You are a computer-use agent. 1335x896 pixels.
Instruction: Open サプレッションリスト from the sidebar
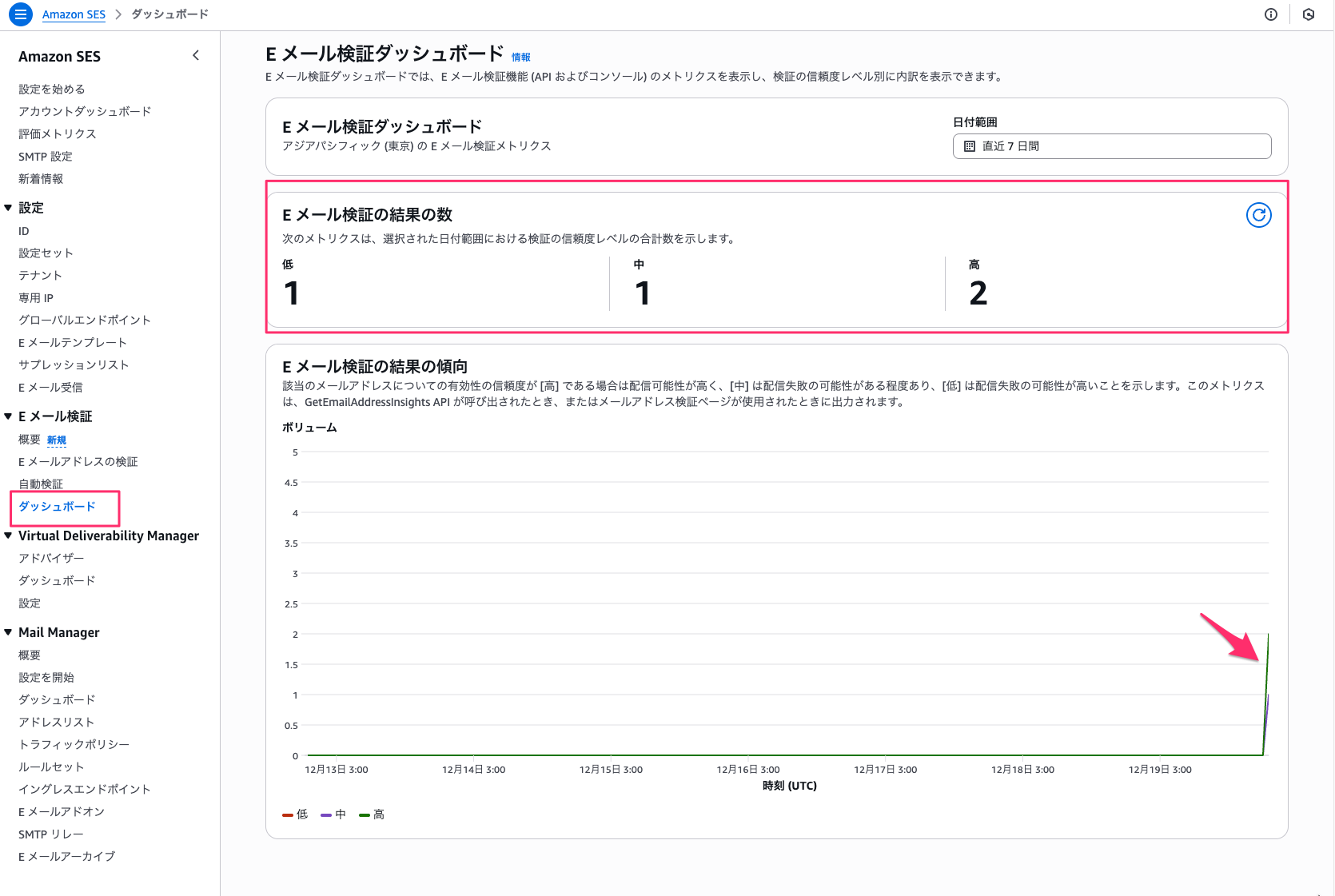click(73, 364)
